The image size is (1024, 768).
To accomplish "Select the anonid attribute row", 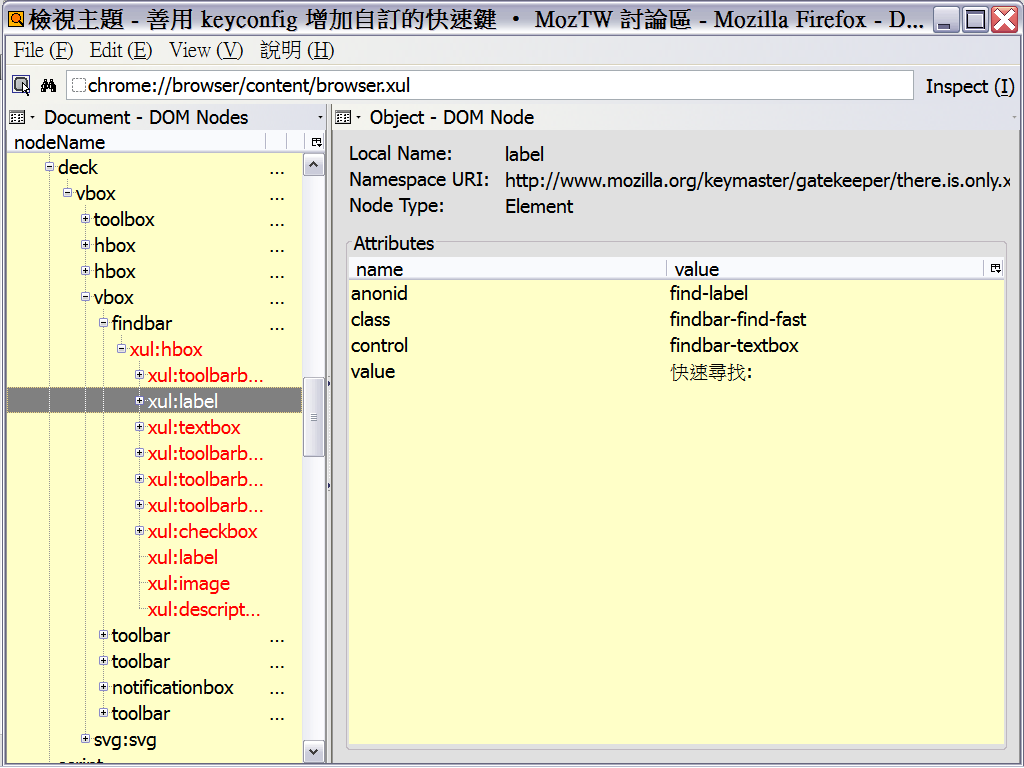I will click(677, 293).
